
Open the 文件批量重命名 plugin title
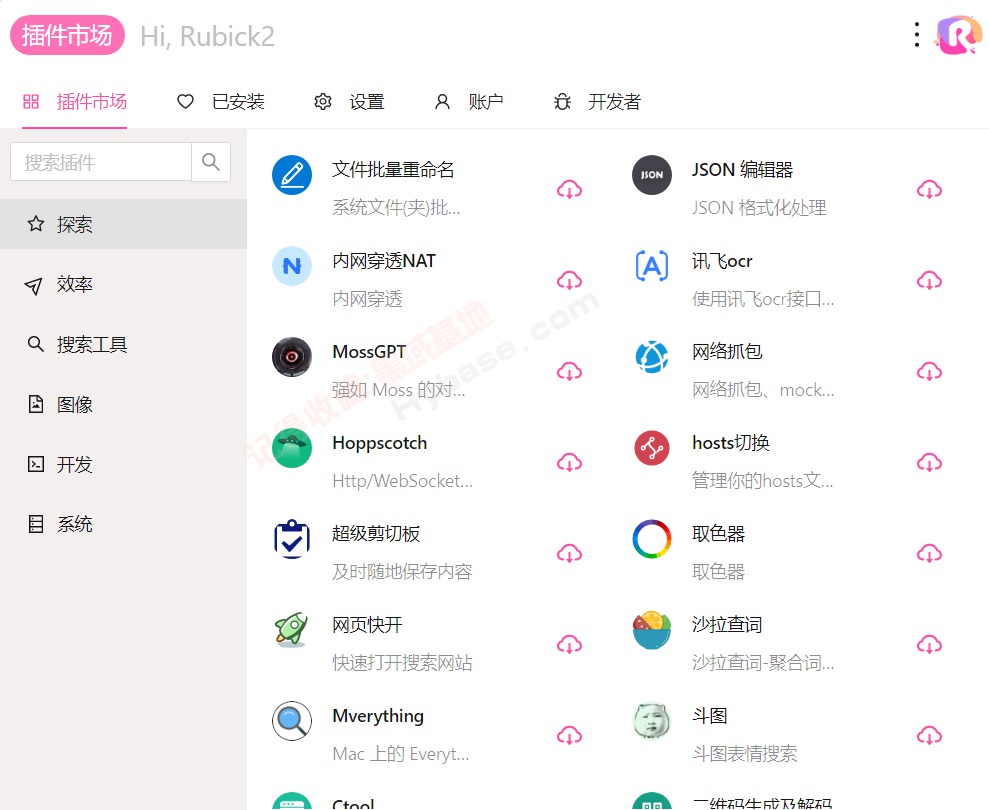coord(393,169)
